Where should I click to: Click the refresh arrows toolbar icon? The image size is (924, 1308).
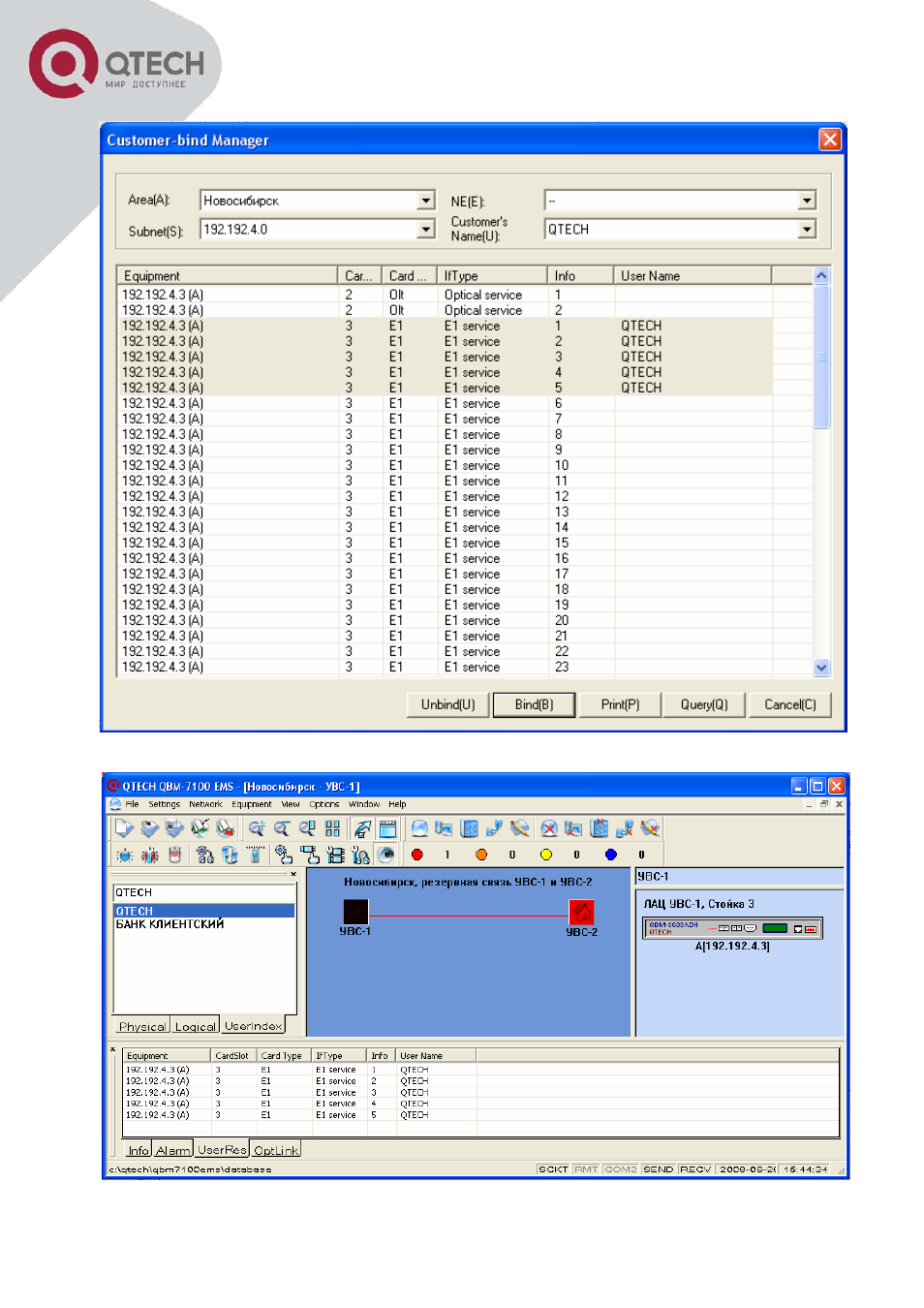[230, 855]
